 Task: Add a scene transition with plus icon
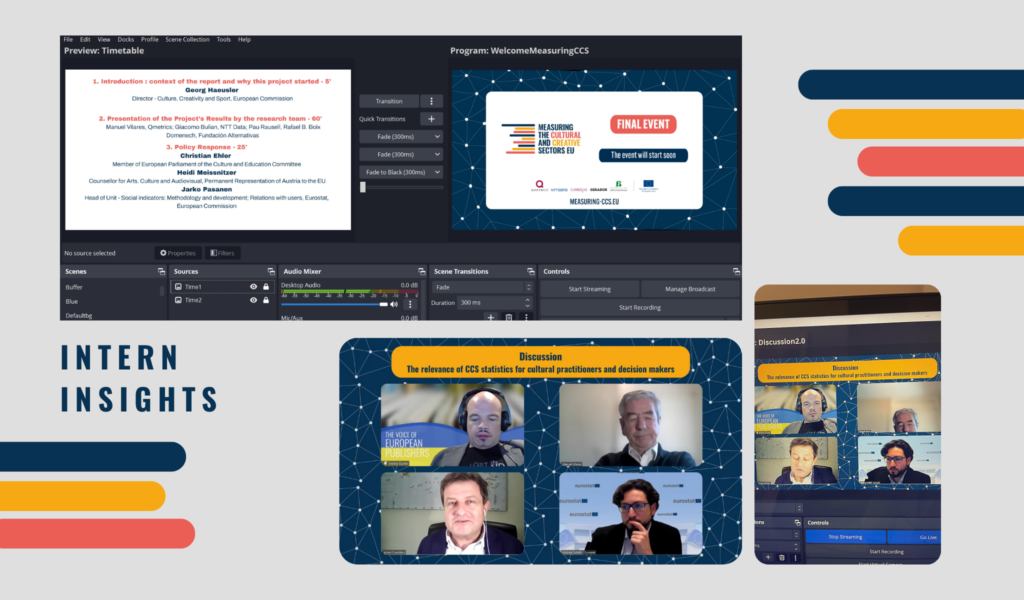coord(490,317)
